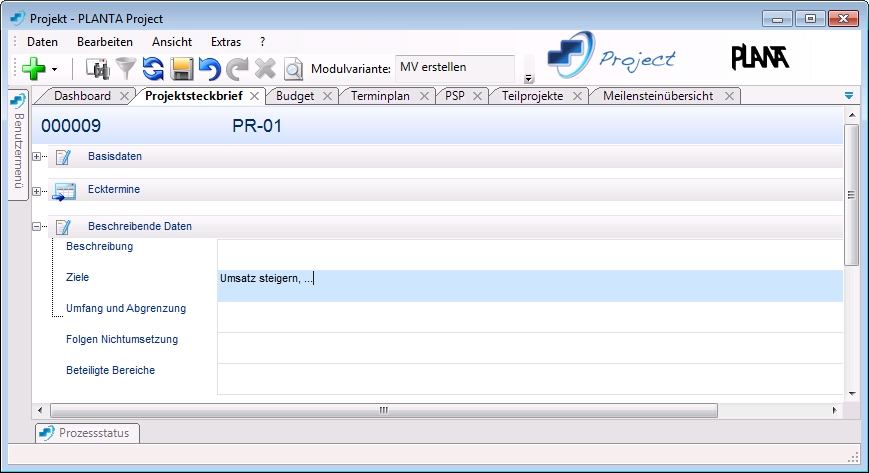The height and width of the screenshot is (473, 869).
Task: Click the Beschreibende Daten heading
Action: tap(140, 226)
